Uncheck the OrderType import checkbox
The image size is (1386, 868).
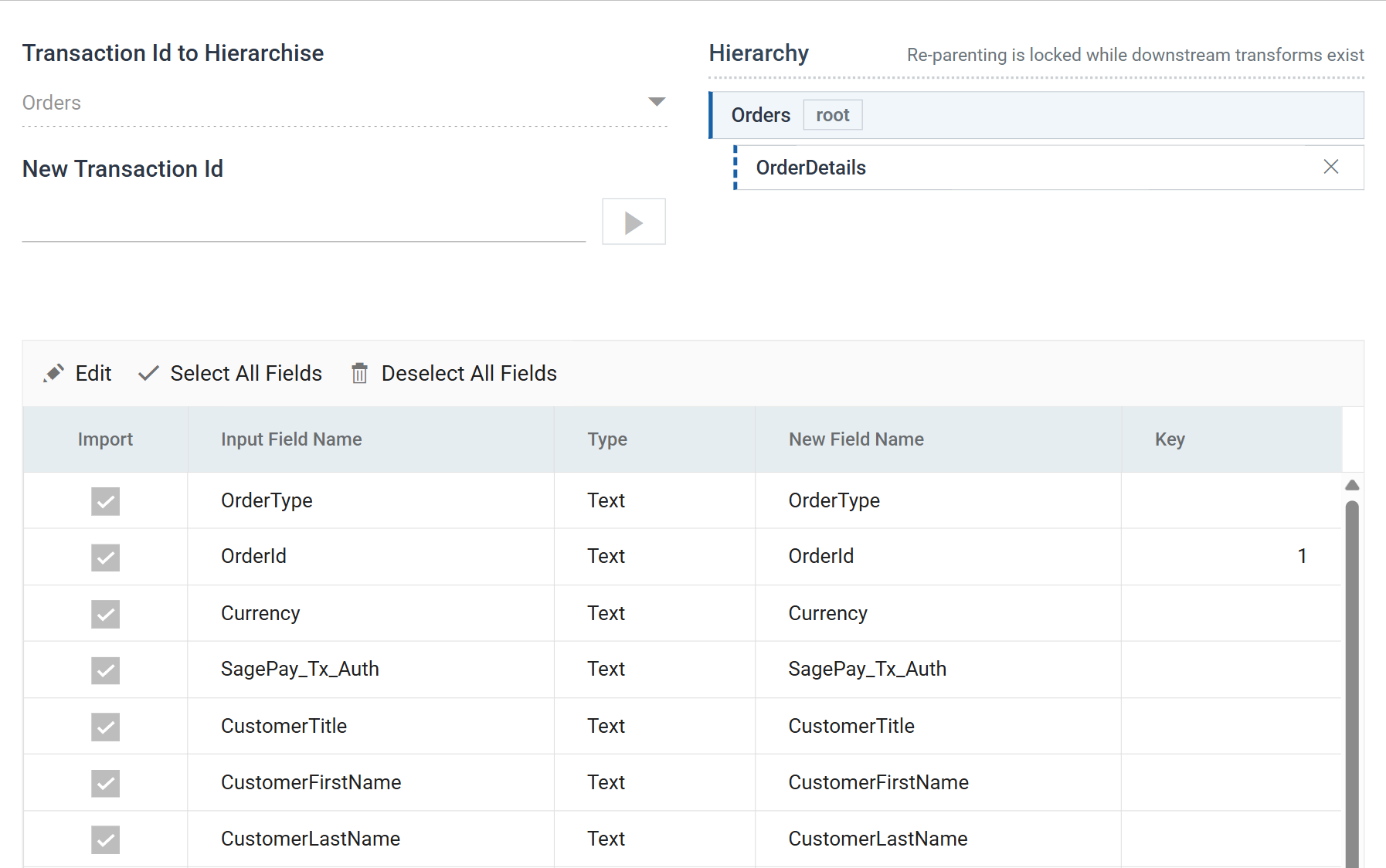105,501
